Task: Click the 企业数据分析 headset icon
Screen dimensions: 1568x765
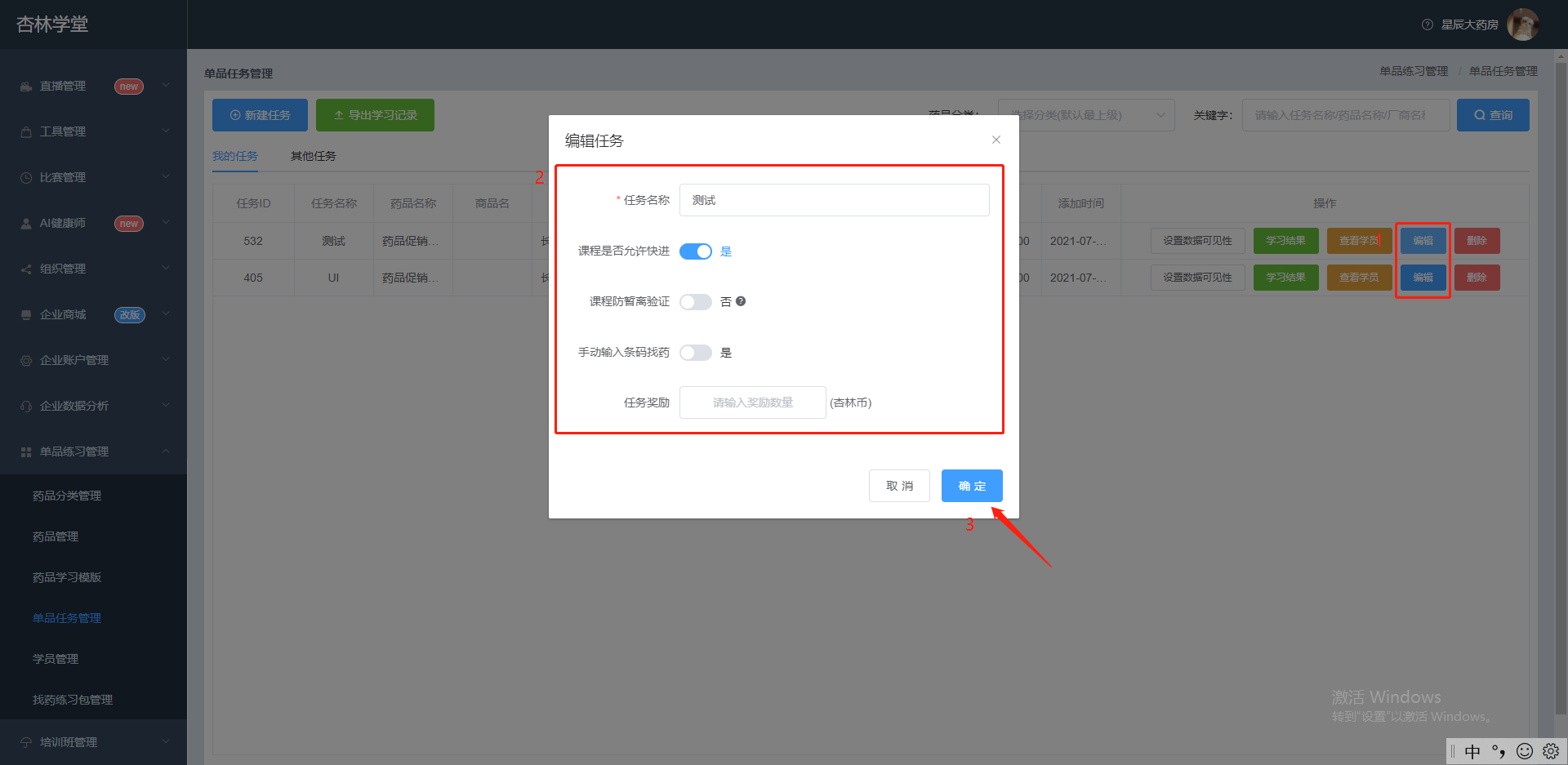Action: (26, 407)
